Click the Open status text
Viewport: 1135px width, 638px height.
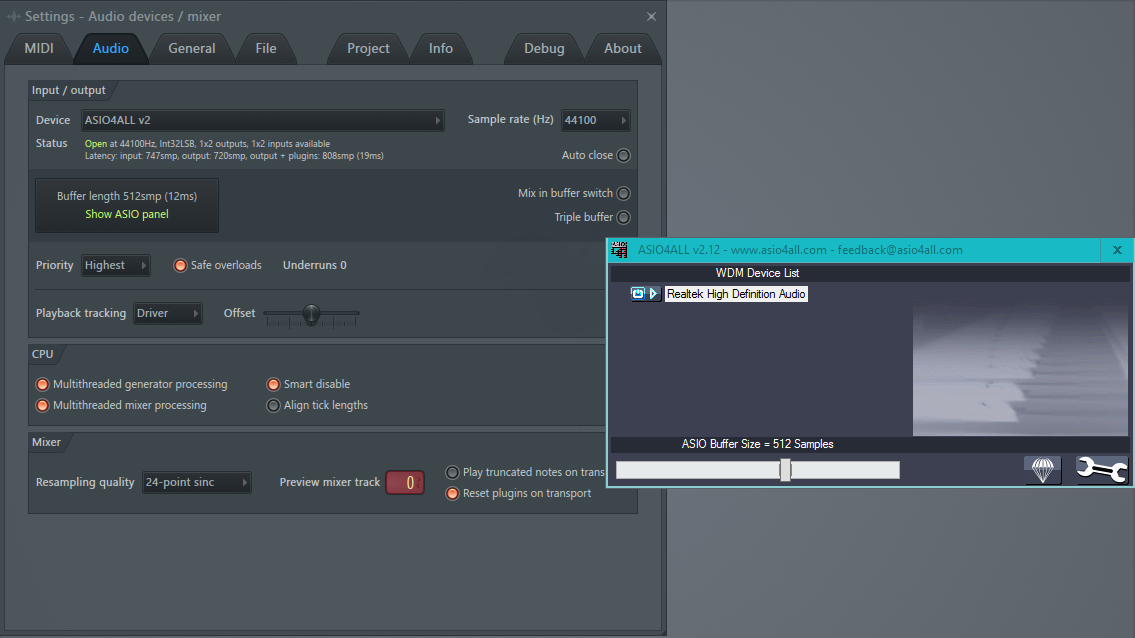coord(96,143)
